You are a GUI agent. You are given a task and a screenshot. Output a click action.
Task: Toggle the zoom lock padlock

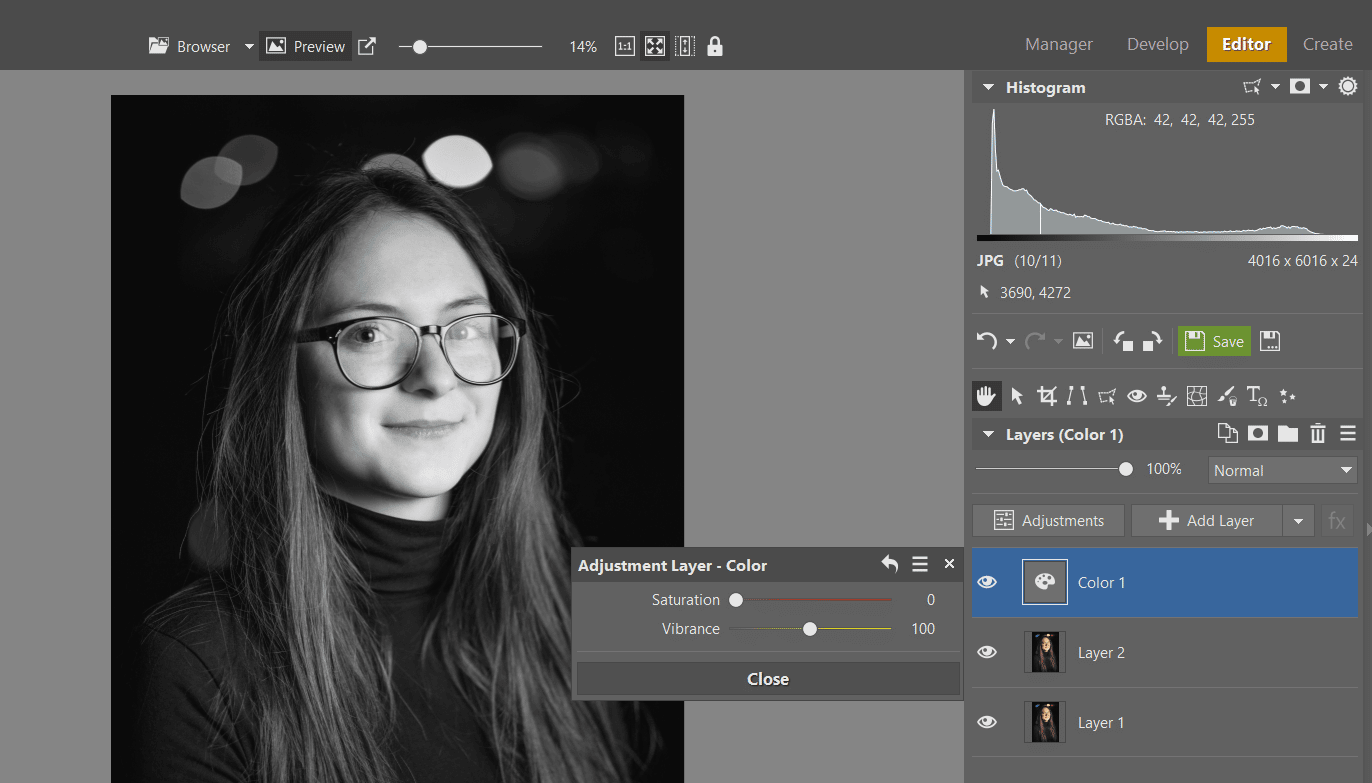coord(714,46)
